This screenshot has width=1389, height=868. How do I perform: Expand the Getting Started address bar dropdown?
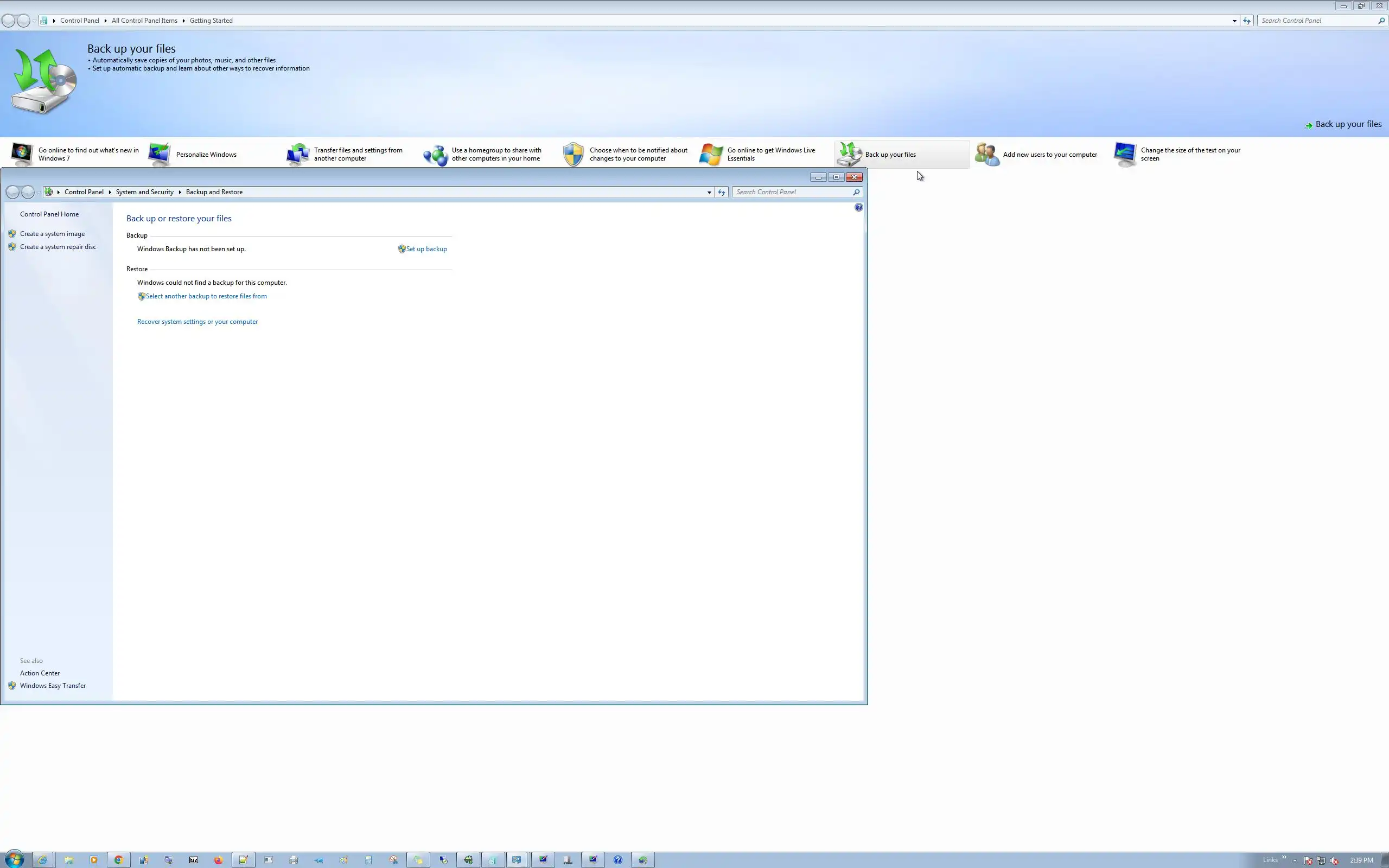[x=1234, y=21]
